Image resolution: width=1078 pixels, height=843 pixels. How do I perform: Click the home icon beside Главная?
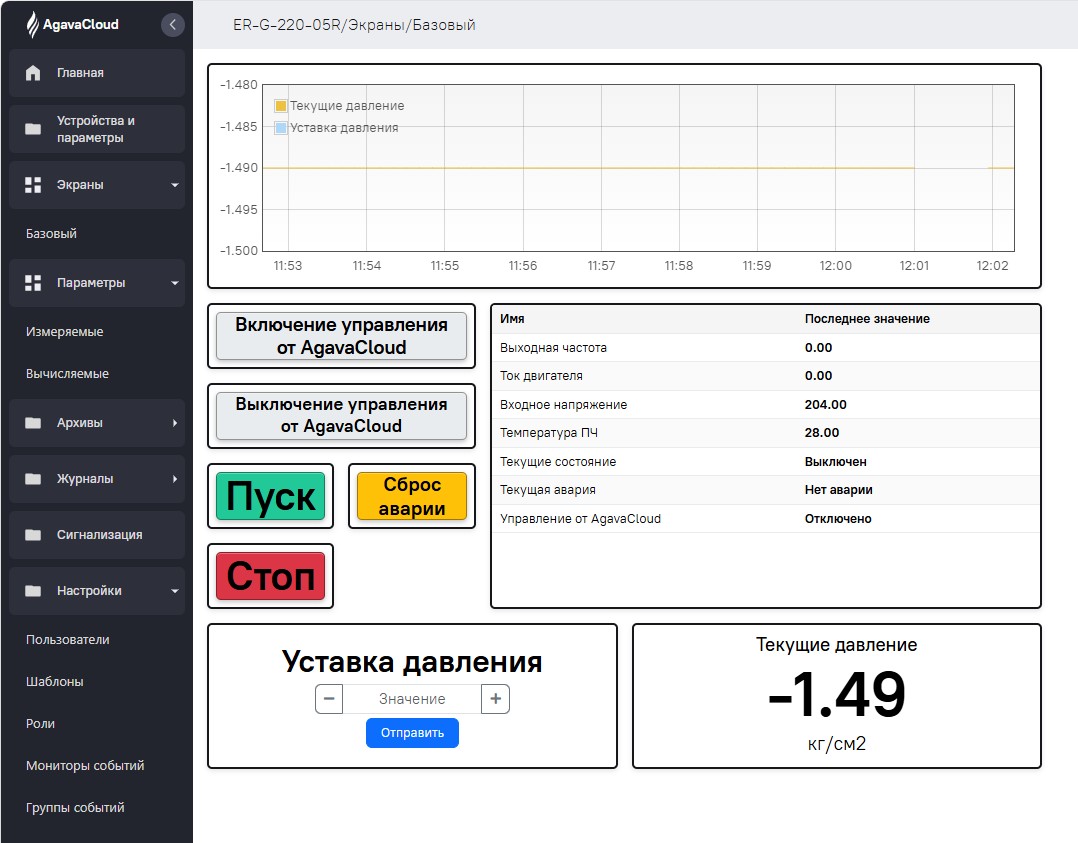point(33,73)
